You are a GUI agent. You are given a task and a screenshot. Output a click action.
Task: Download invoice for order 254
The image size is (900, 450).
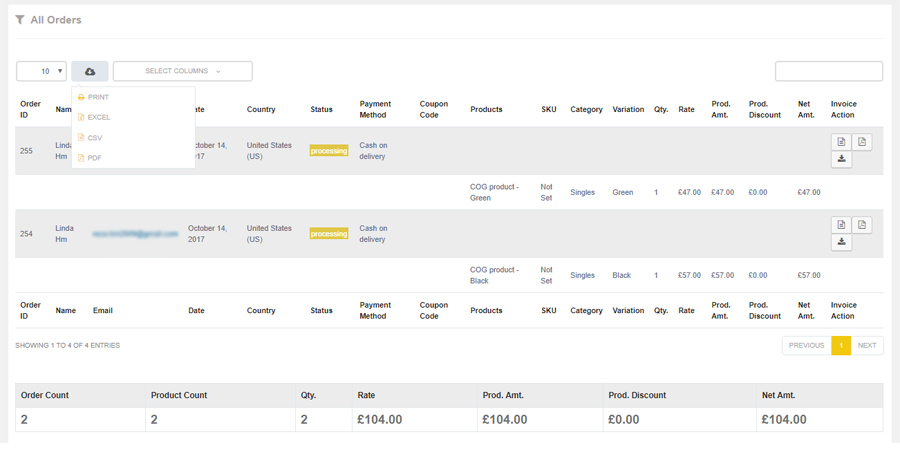coord(842,242)
